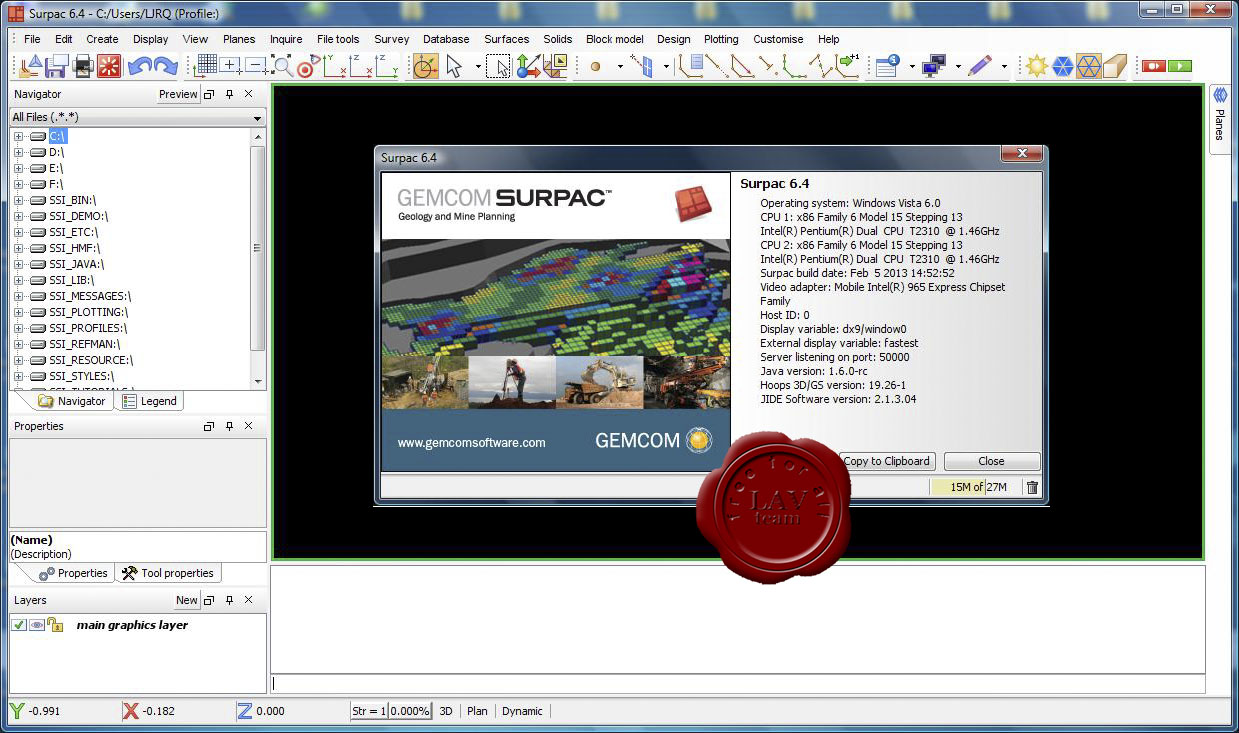The height and width of the screenshot is (733, 1239).
Task: Click the red reset graphics icon
Action: 108,66
